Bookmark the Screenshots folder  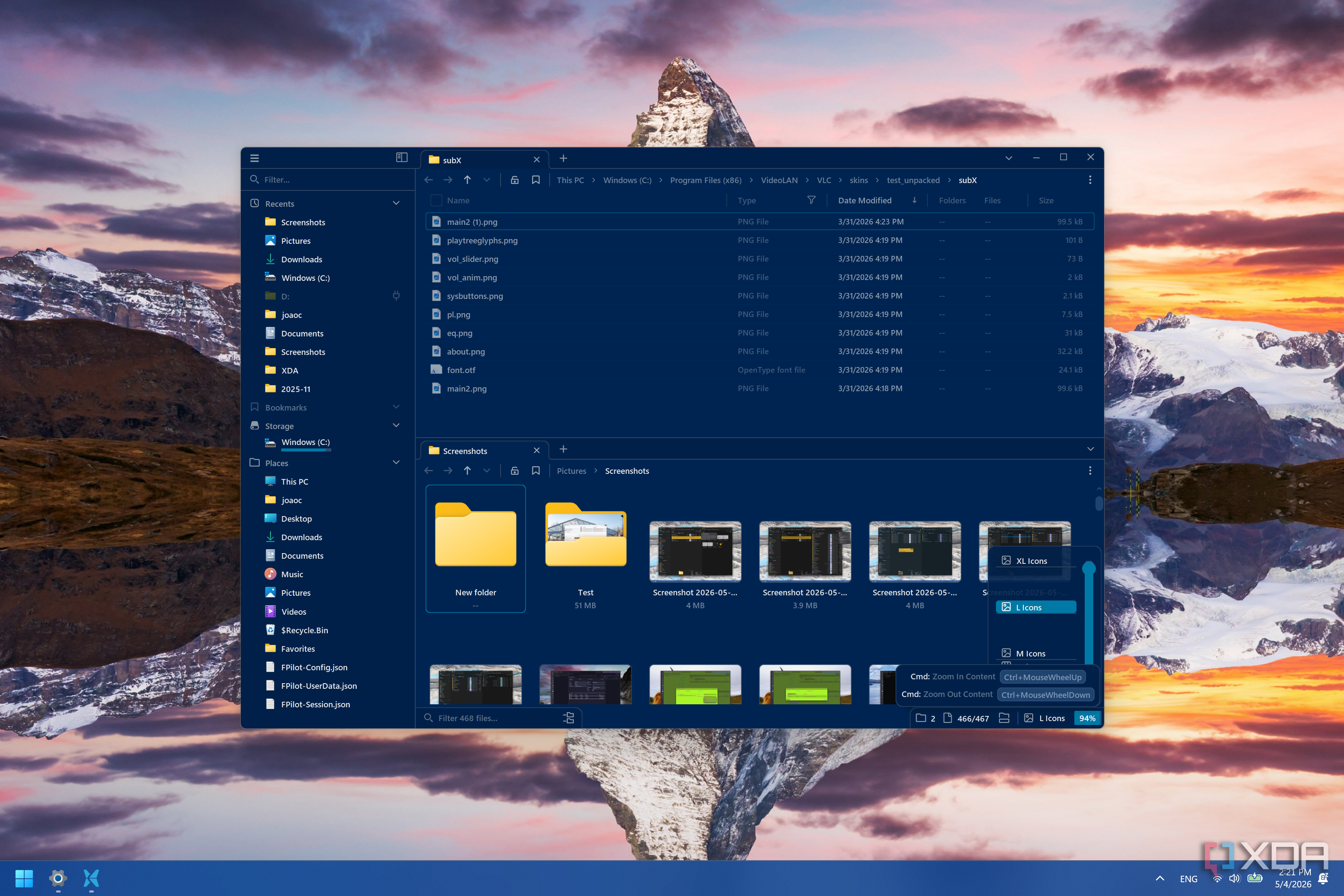coord(536,471)
